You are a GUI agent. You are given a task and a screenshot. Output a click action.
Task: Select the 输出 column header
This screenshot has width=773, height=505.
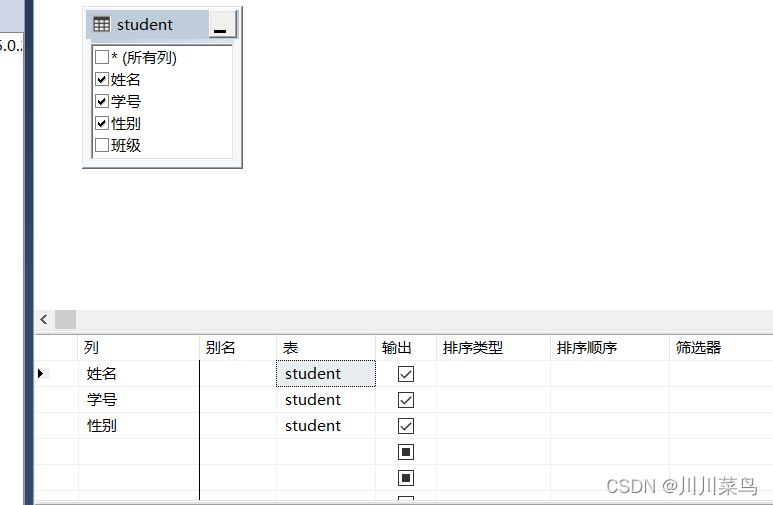tap(406, 348)
